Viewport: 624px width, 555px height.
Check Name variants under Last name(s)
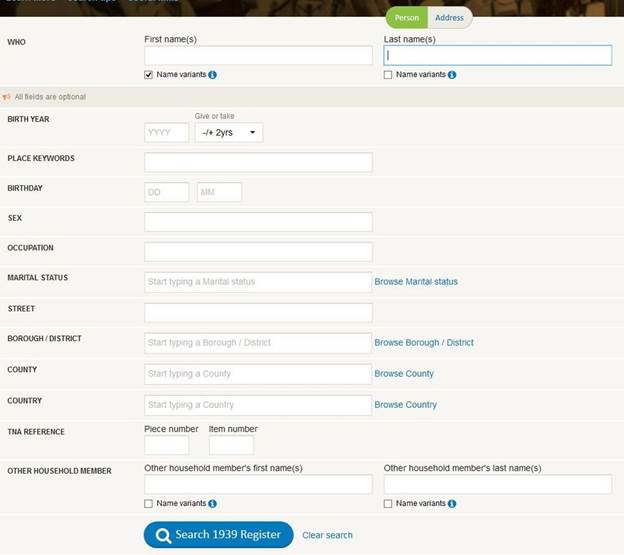click(x=388, y=75)
